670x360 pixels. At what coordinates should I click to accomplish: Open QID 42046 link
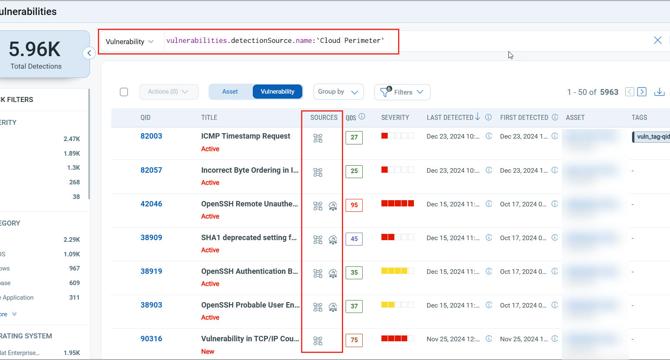point(151,204)
